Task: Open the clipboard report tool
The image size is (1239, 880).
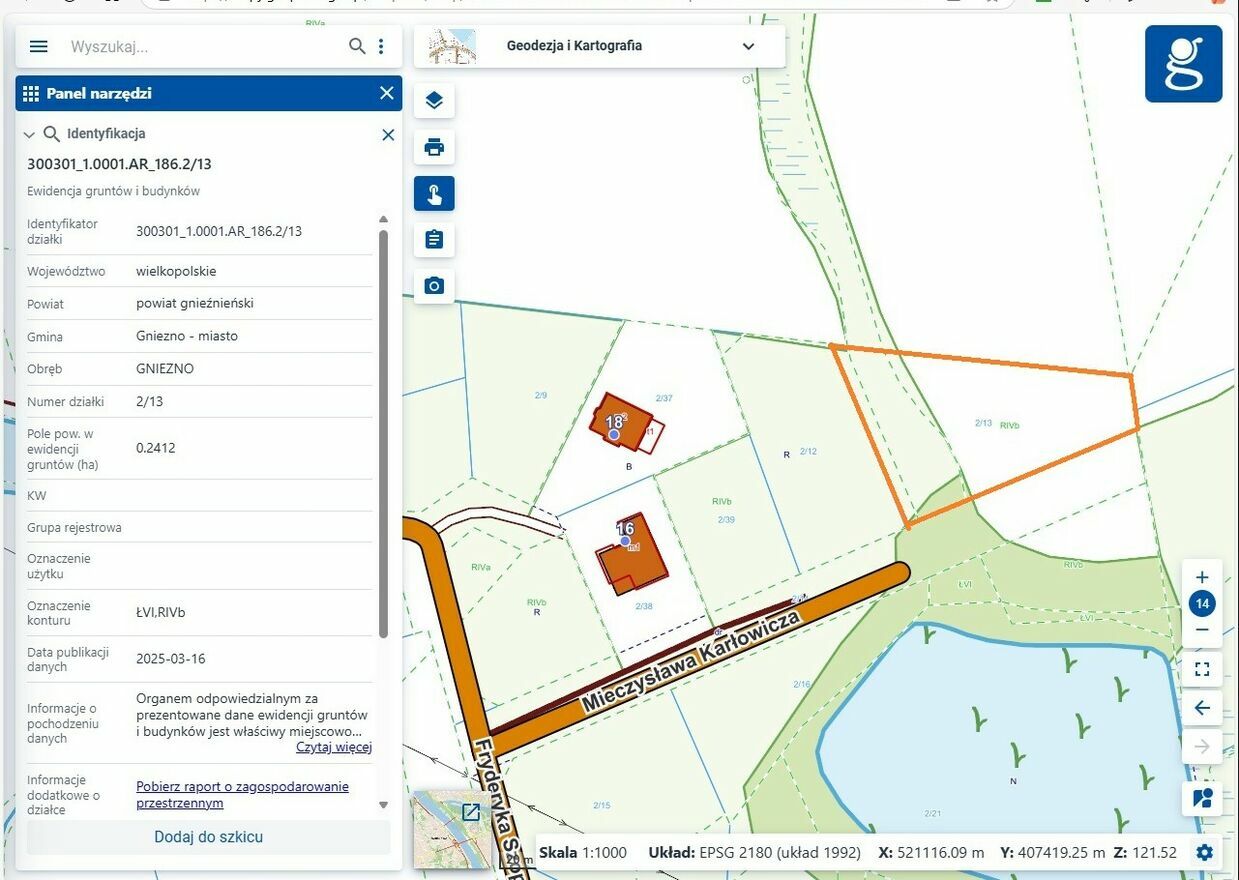Action: tap(434, 240)
